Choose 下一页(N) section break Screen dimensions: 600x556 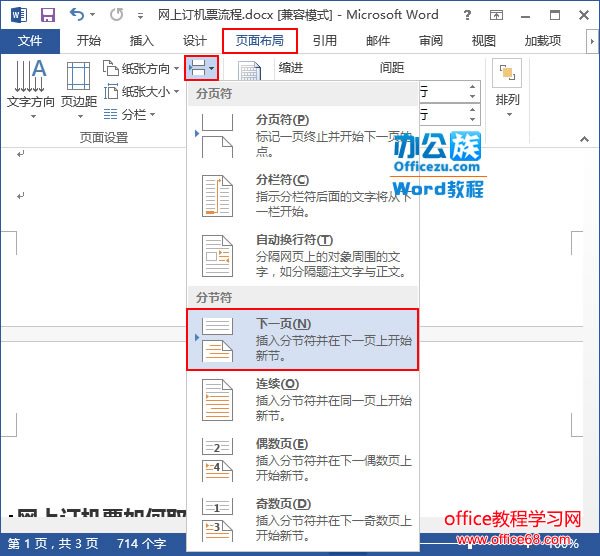pos(303,340)
